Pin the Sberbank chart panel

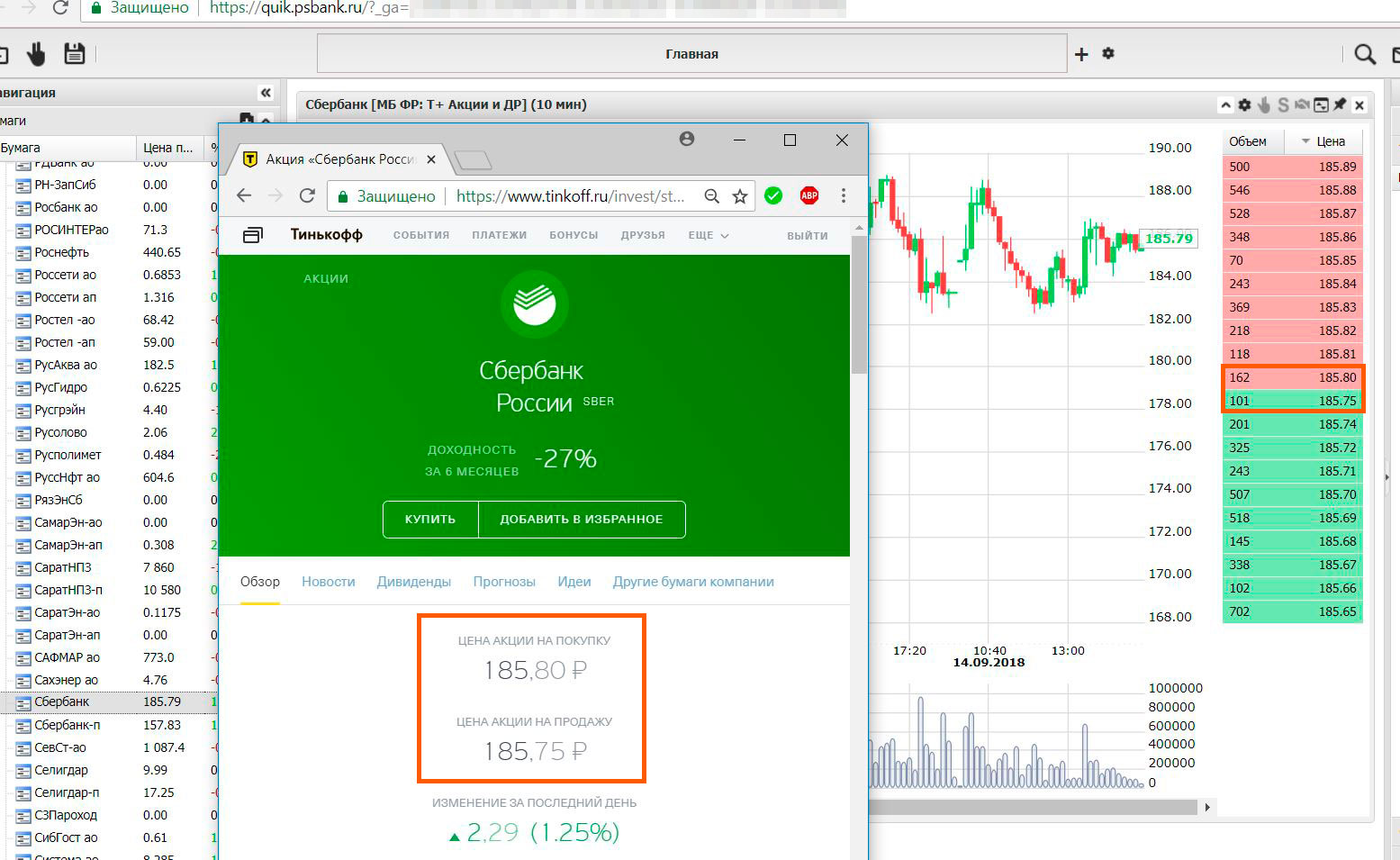[1340, 104]
